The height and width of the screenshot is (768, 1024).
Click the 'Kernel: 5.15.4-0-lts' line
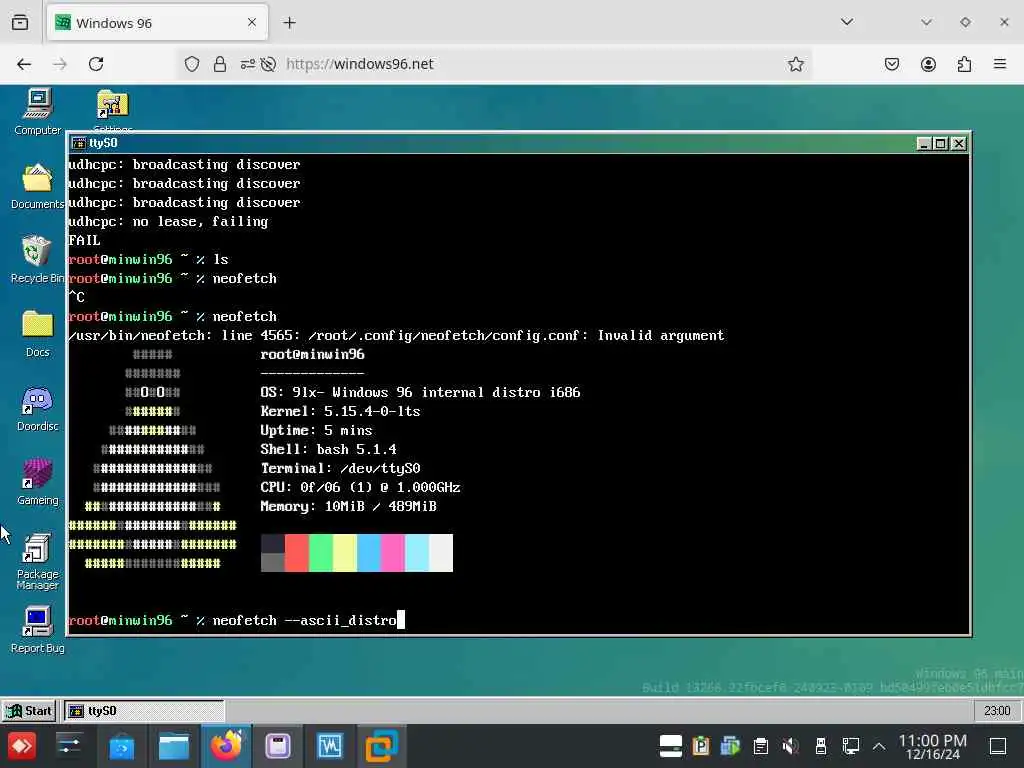(340, 411)
